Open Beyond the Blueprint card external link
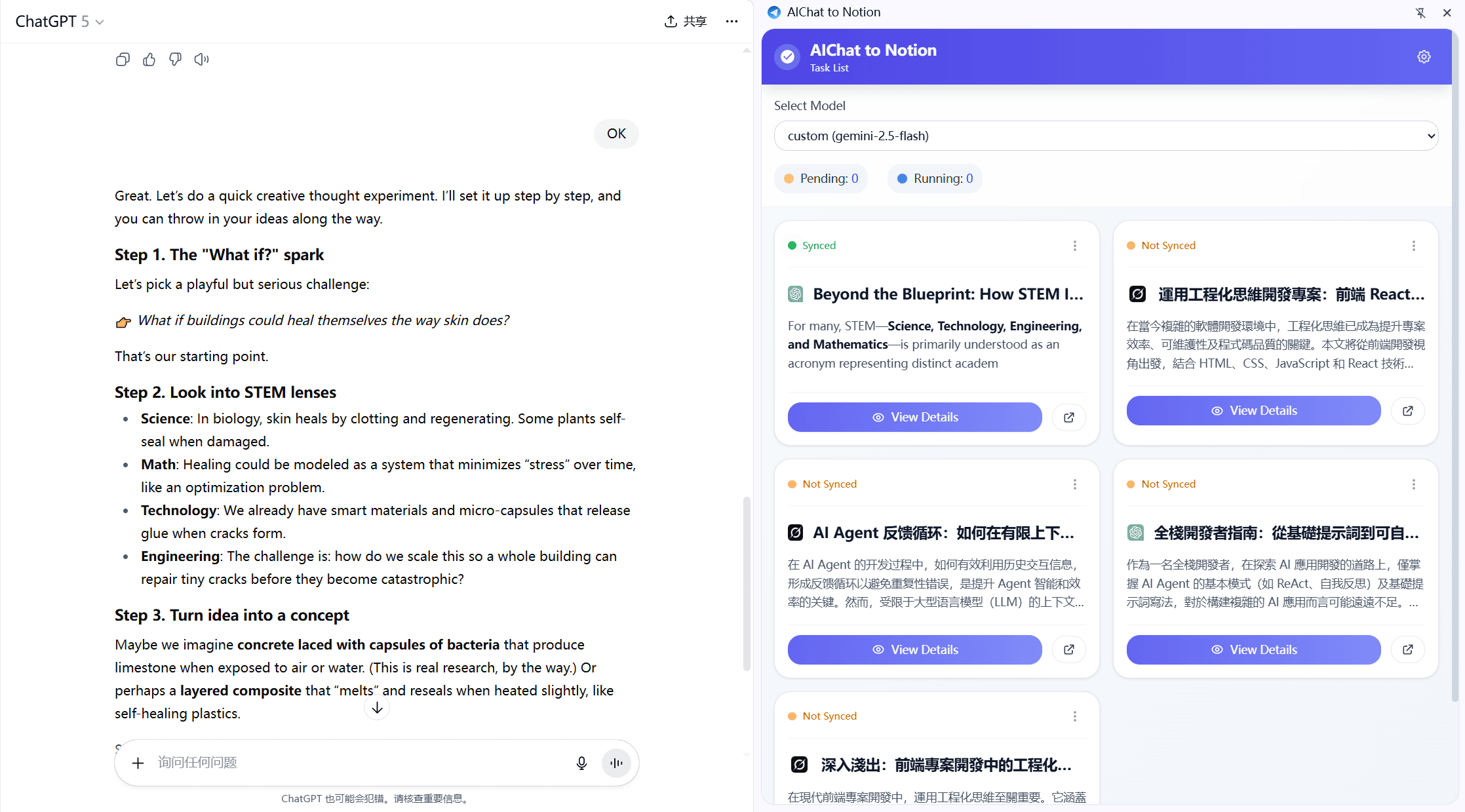 coord(1069,417)
